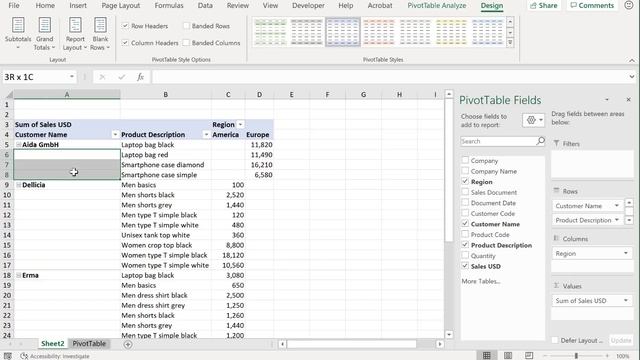Switch to the Formulas ribbon tab

pyautogui.click(x=169, y=5)
